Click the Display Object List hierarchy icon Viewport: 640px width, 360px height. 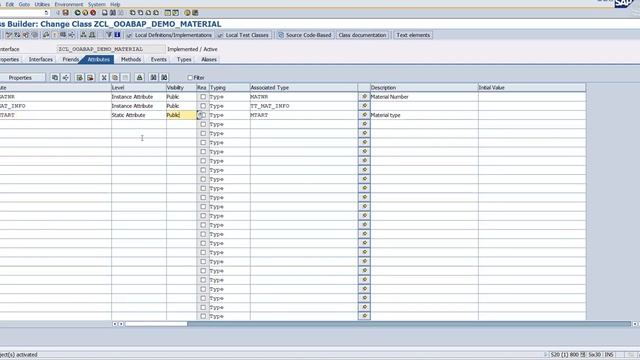coord(84,35)
